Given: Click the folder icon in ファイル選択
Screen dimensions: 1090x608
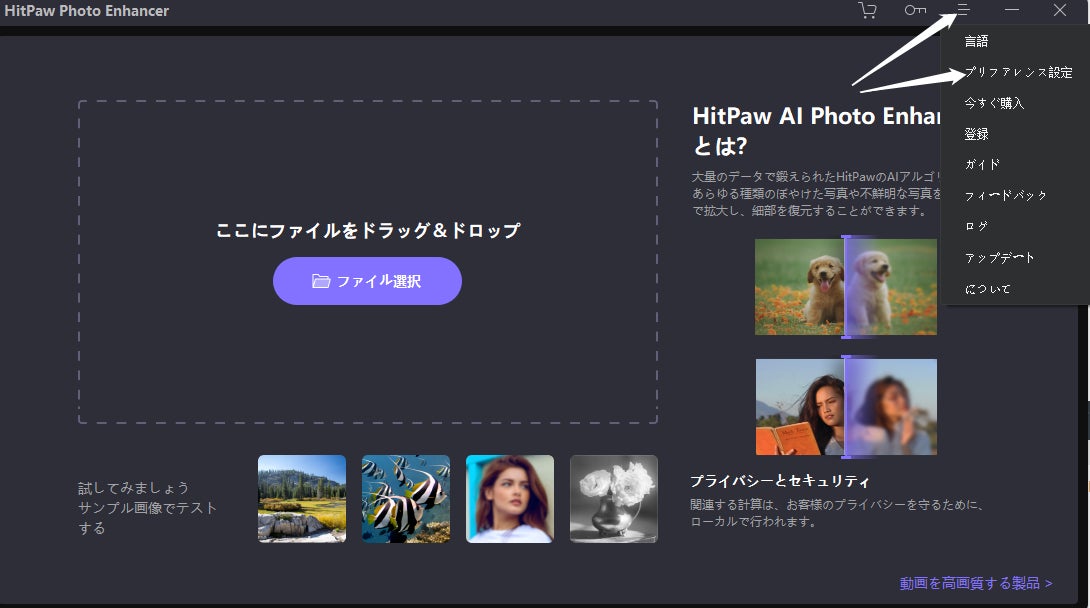Looking at the screenshot, I should [x=320, y=281].
